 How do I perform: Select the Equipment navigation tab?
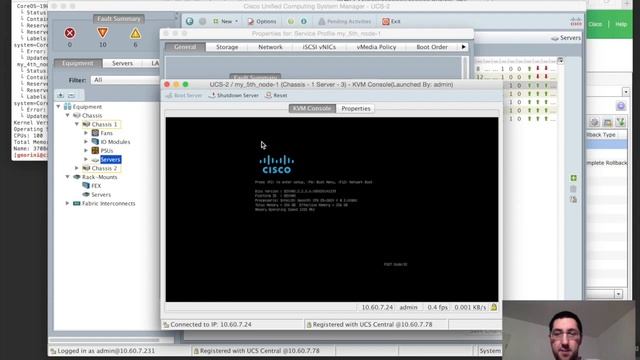(78, 63)
